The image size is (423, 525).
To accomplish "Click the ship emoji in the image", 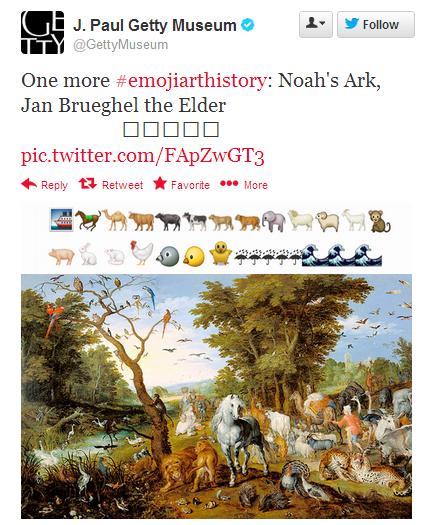I will 61,220.
